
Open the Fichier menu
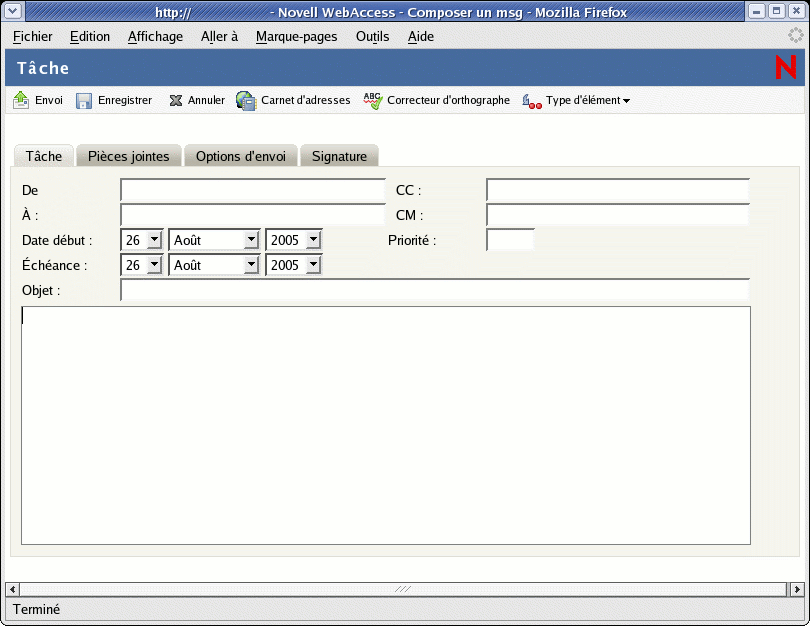pyautogui.click(x=33, y=37)
